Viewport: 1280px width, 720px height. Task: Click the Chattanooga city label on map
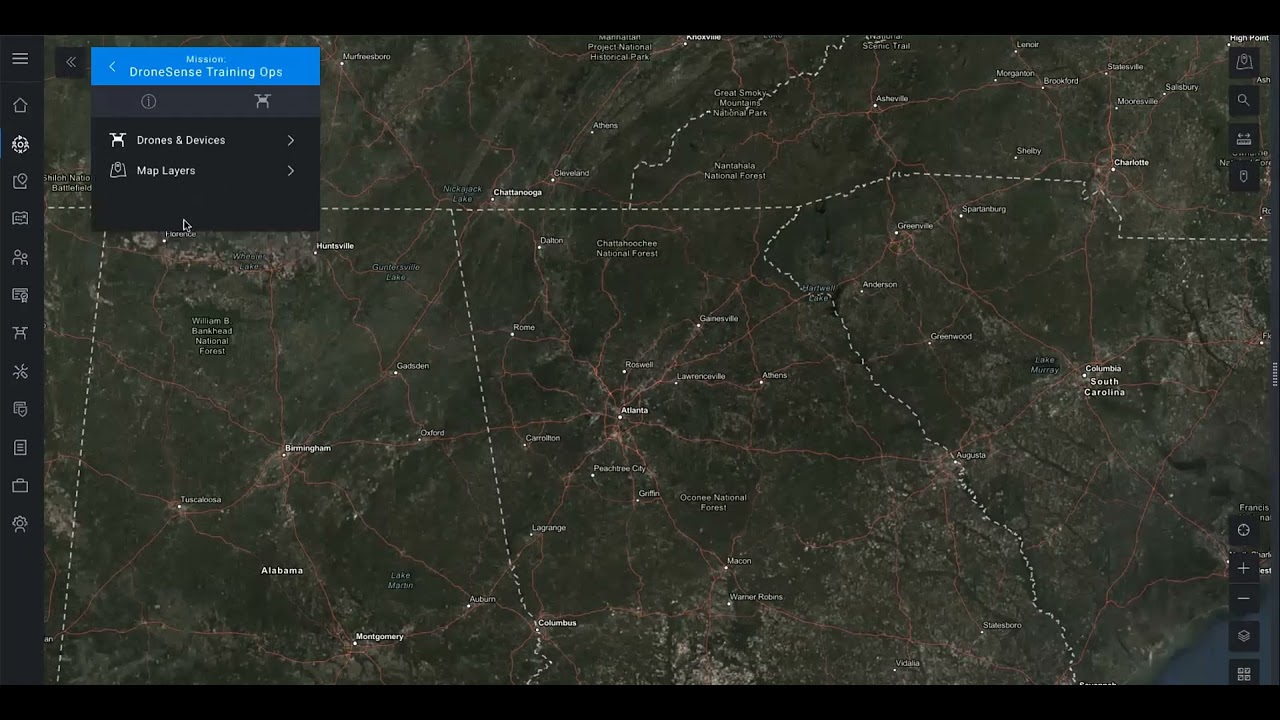coord(518,192)
